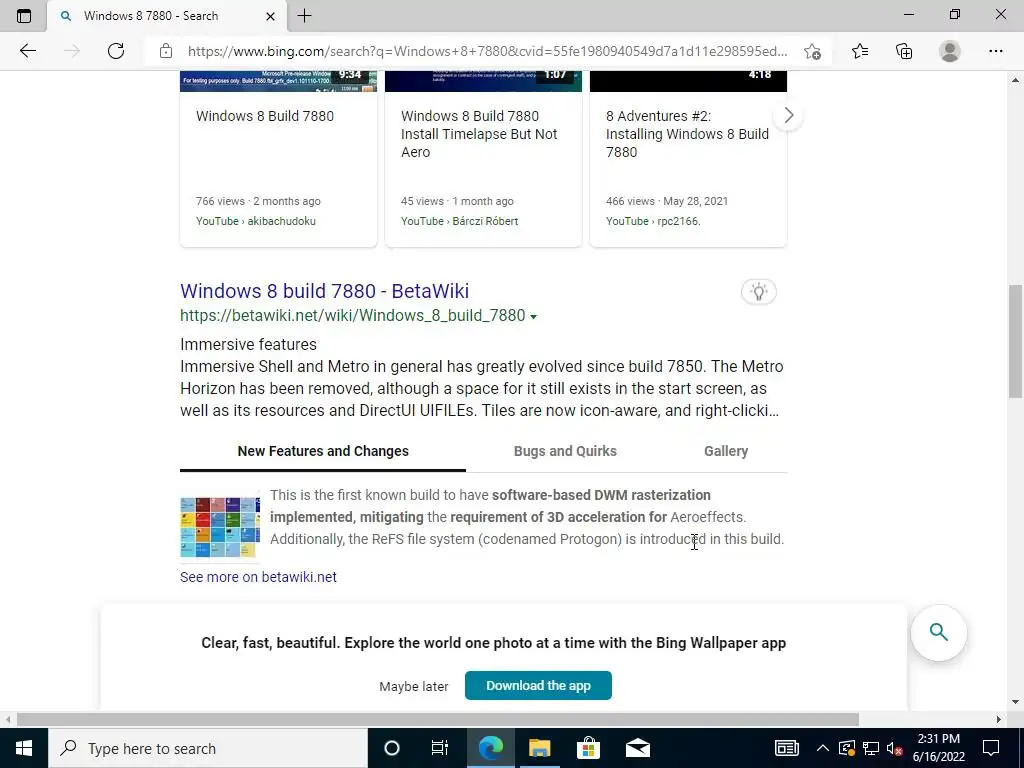Click the Immersive features heading text
Image resolution: width=1024 pixels, height=768 pixels.
(248, 345)
